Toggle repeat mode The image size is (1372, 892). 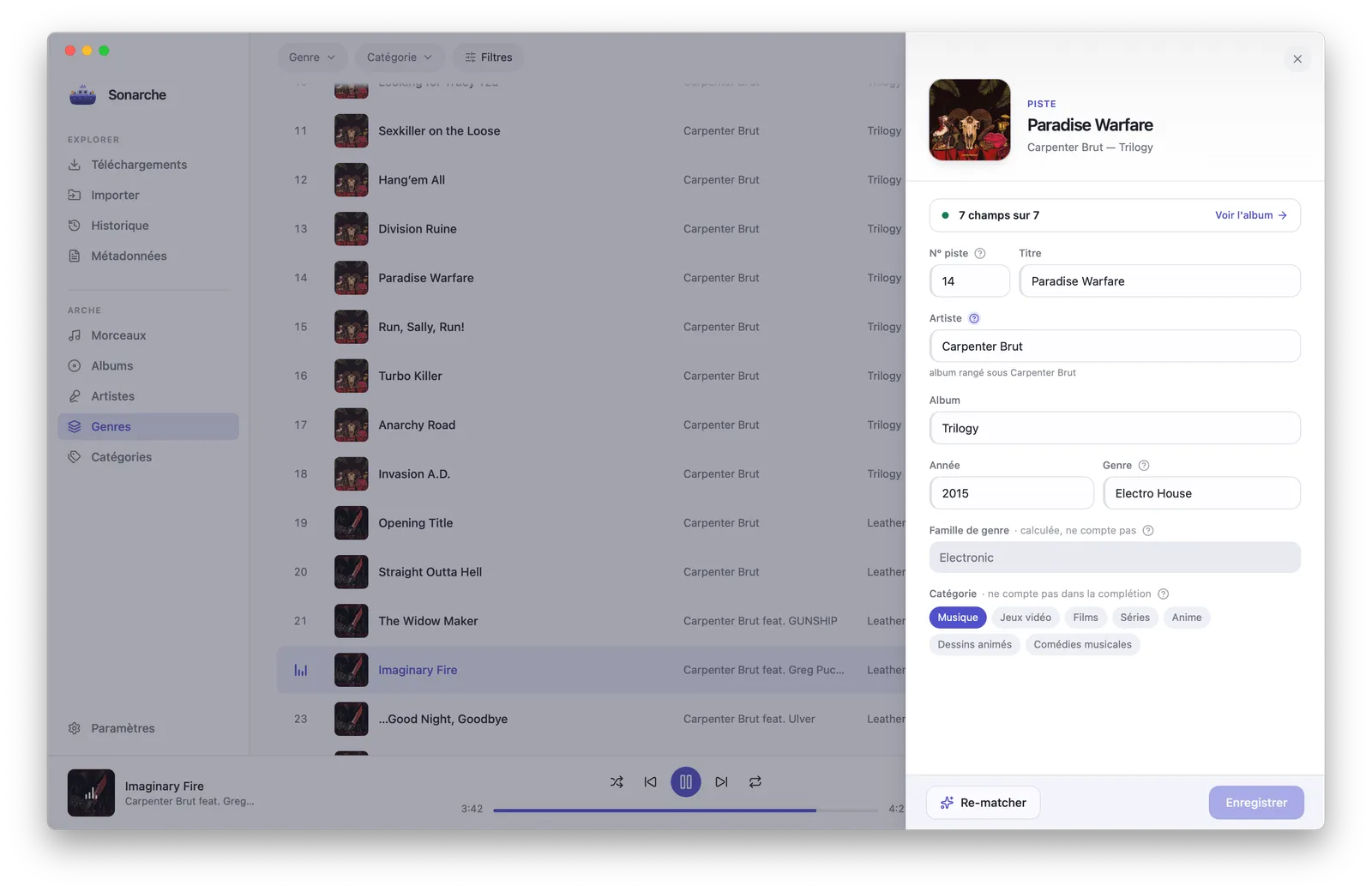755,782
